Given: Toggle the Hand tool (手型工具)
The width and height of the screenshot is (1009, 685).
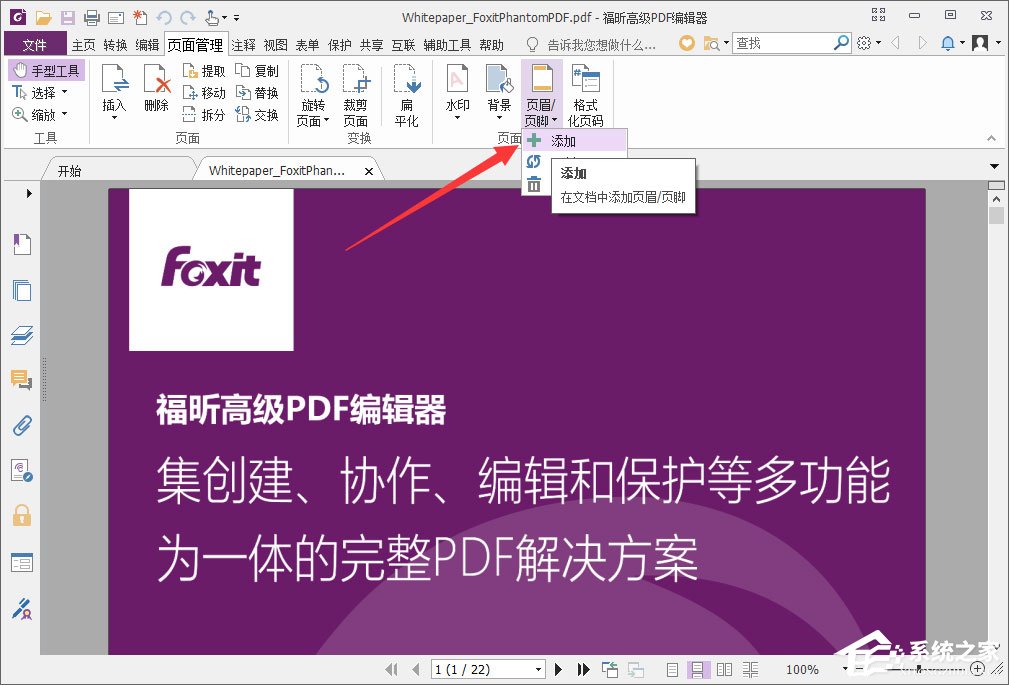Looking at the screenshot, I should coord(46,69).
